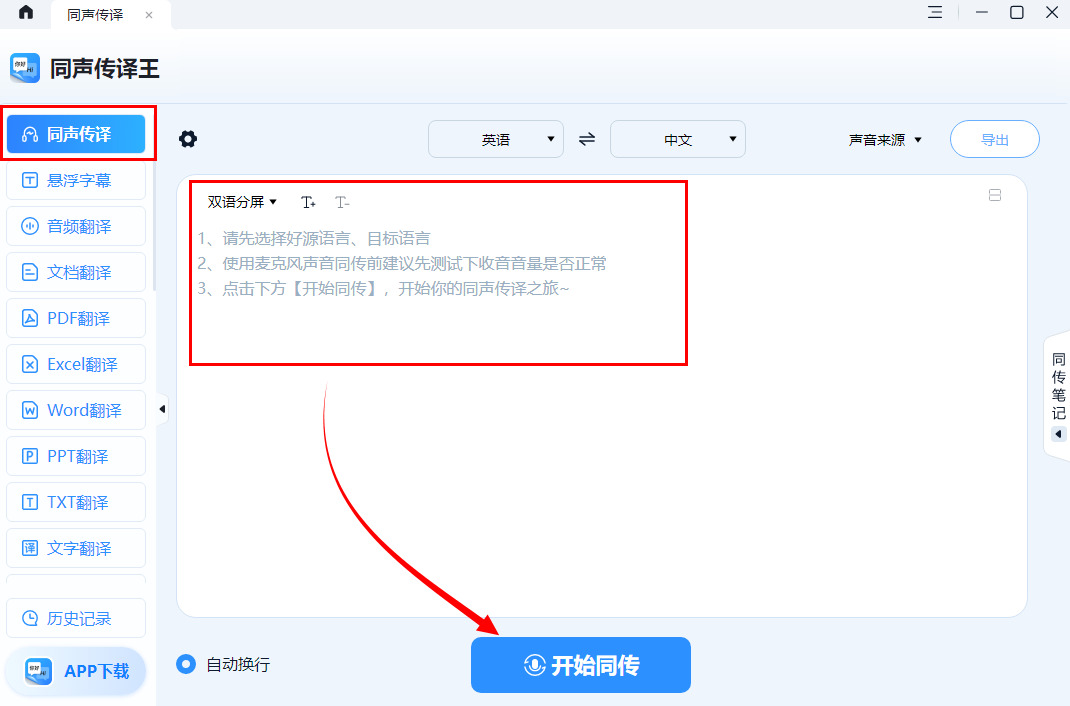Click the headphone icon on 同声传译
1070x706 pixels.
pos(29,134)
